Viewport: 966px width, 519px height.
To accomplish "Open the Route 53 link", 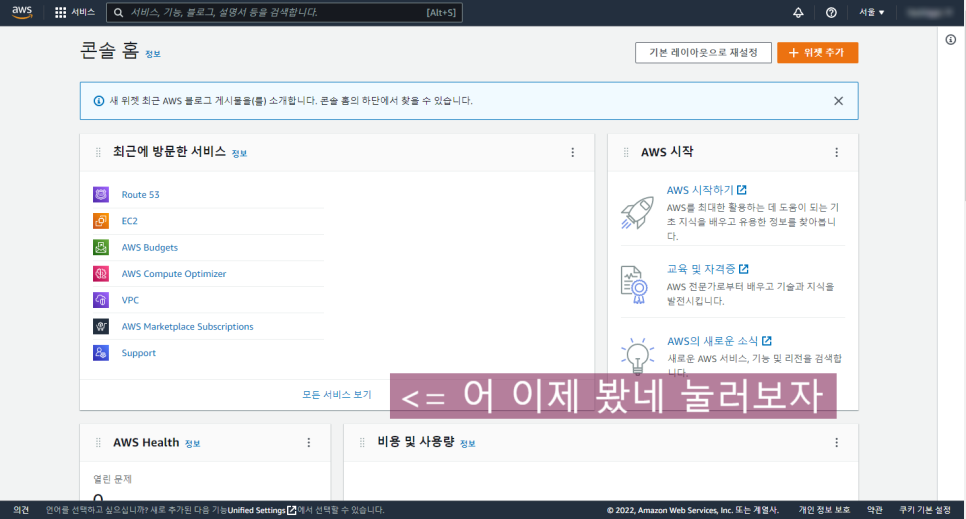I will pyautogui.click(x=140, y=195).
